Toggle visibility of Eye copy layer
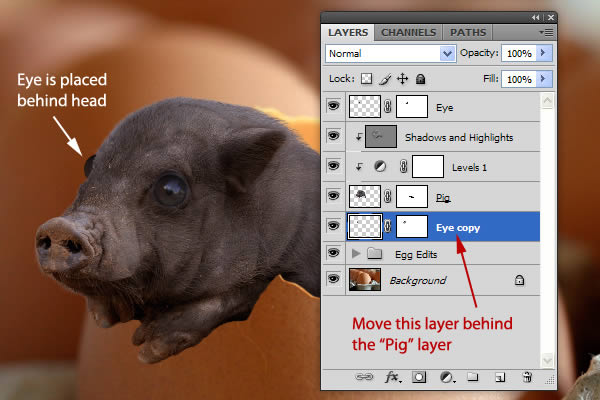Image resolution: width=600 pixels, height=400 pixels. pyautogui.click(x=334, y=225)
